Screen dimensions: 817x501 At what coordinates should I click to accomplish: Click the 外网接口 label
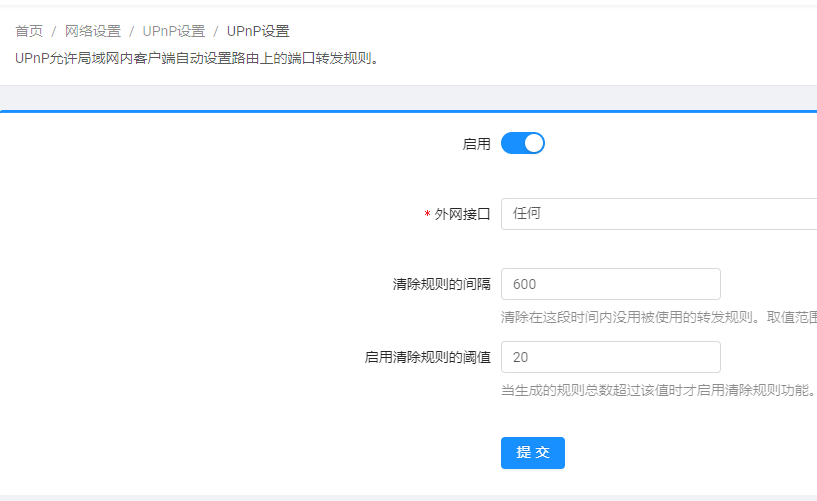462,214
